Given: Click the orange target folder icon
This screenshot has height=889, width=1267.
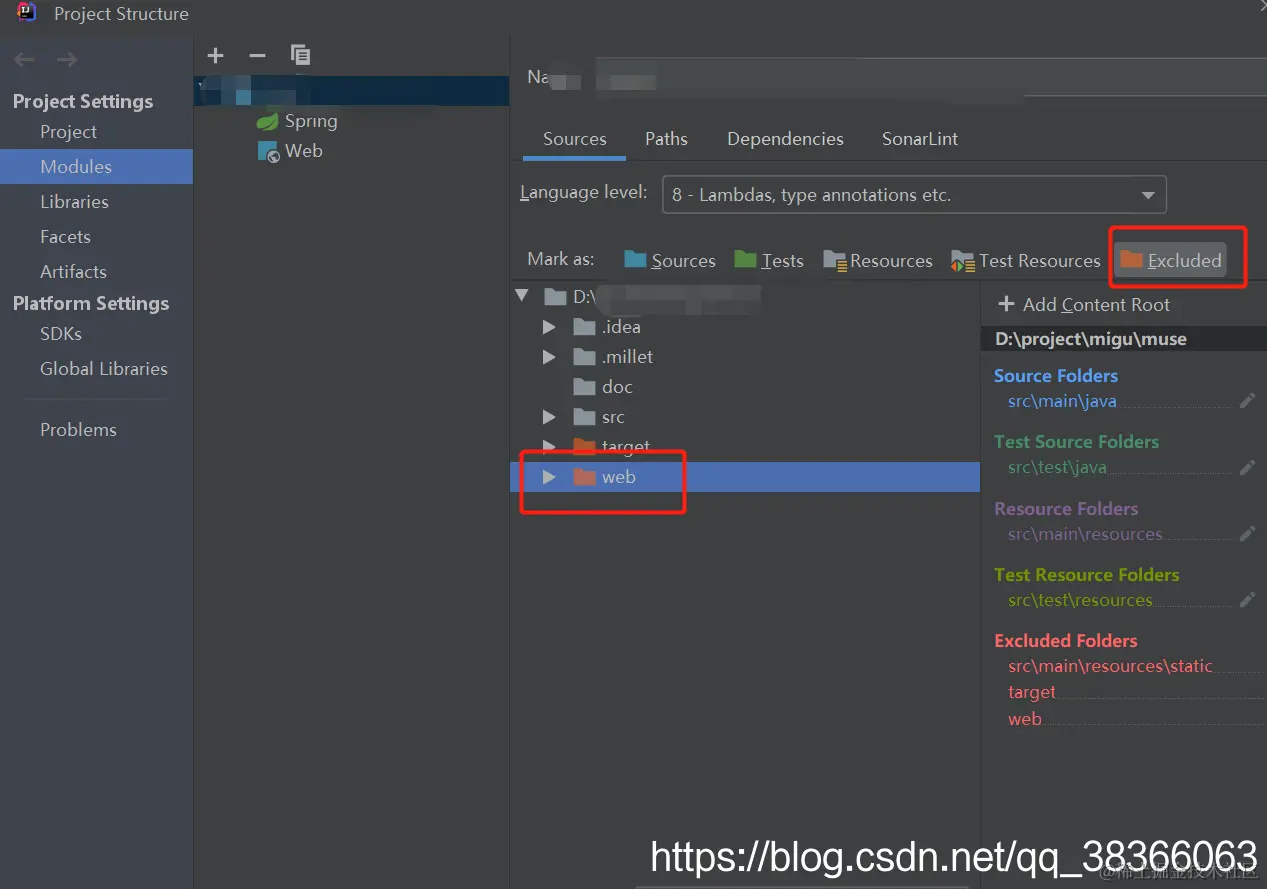Looking at the screenshot, I should click(585, 445).
